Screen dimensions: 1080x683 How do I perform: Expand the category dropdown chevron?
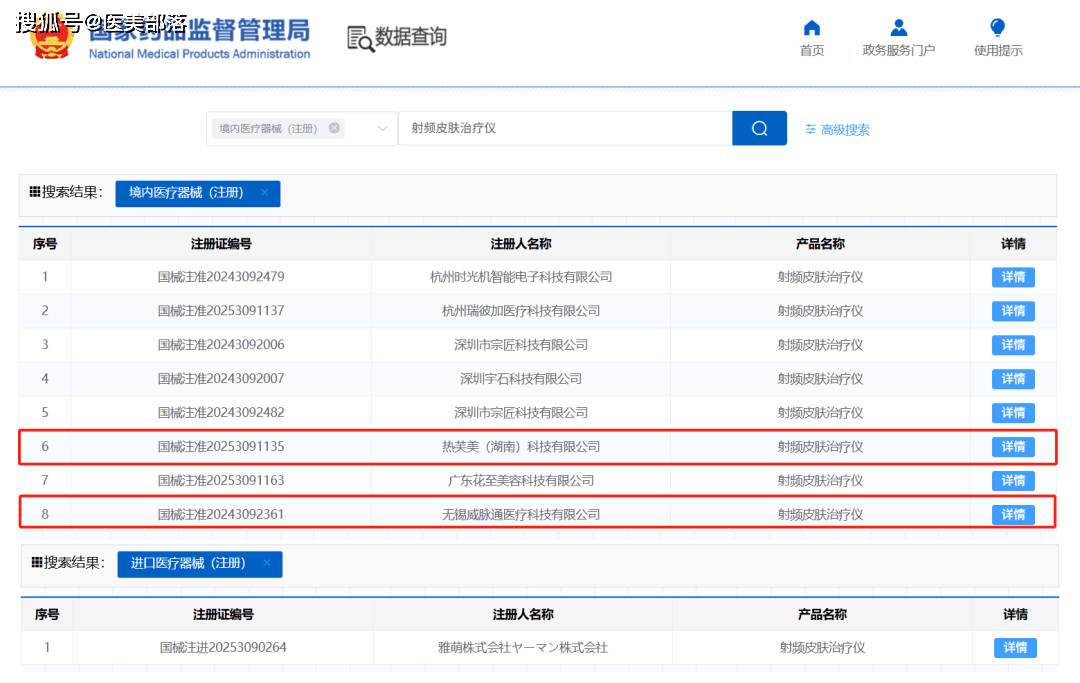pos(383,129)
